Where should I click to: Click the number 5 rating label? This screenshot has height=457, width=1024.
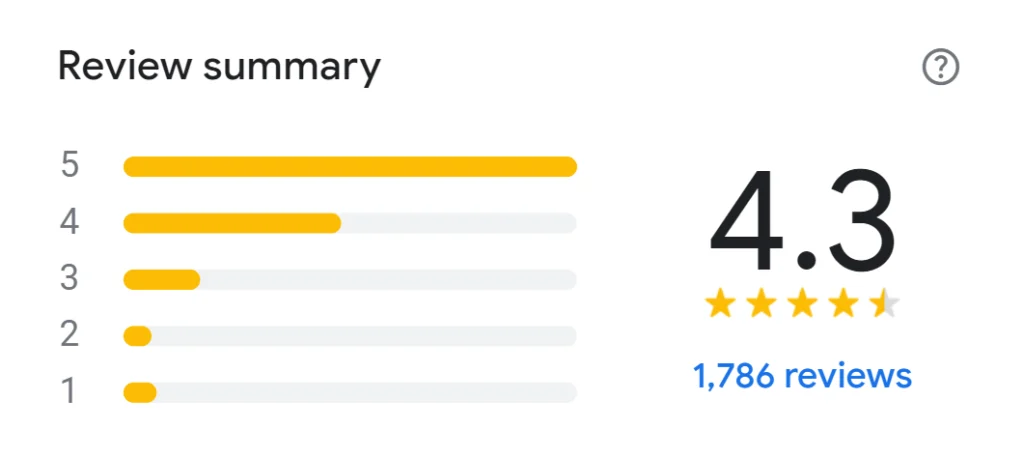coord(69,165)
